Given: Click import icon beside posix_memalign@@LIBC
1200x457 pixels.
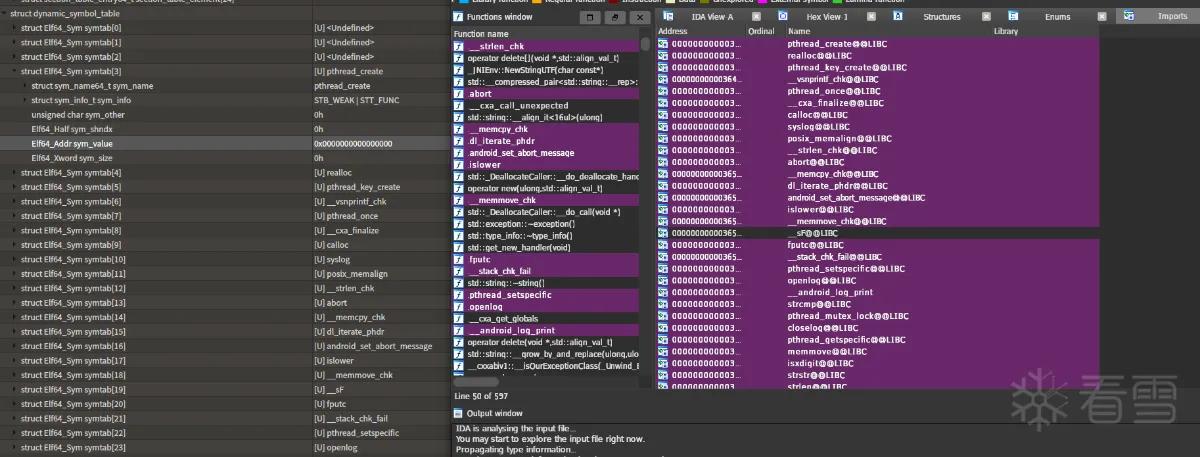Looking at the screenshot, I should click(x=663, y=138).
